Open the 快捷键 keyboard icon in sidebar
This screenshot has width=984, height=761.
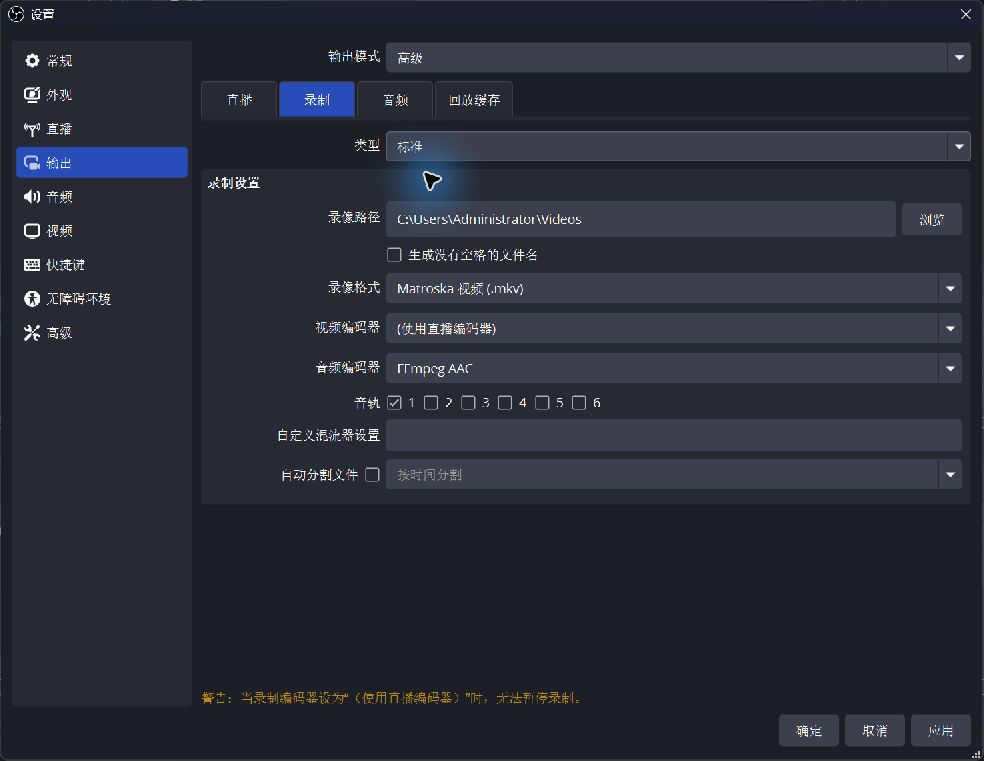[x=32, y=265]
